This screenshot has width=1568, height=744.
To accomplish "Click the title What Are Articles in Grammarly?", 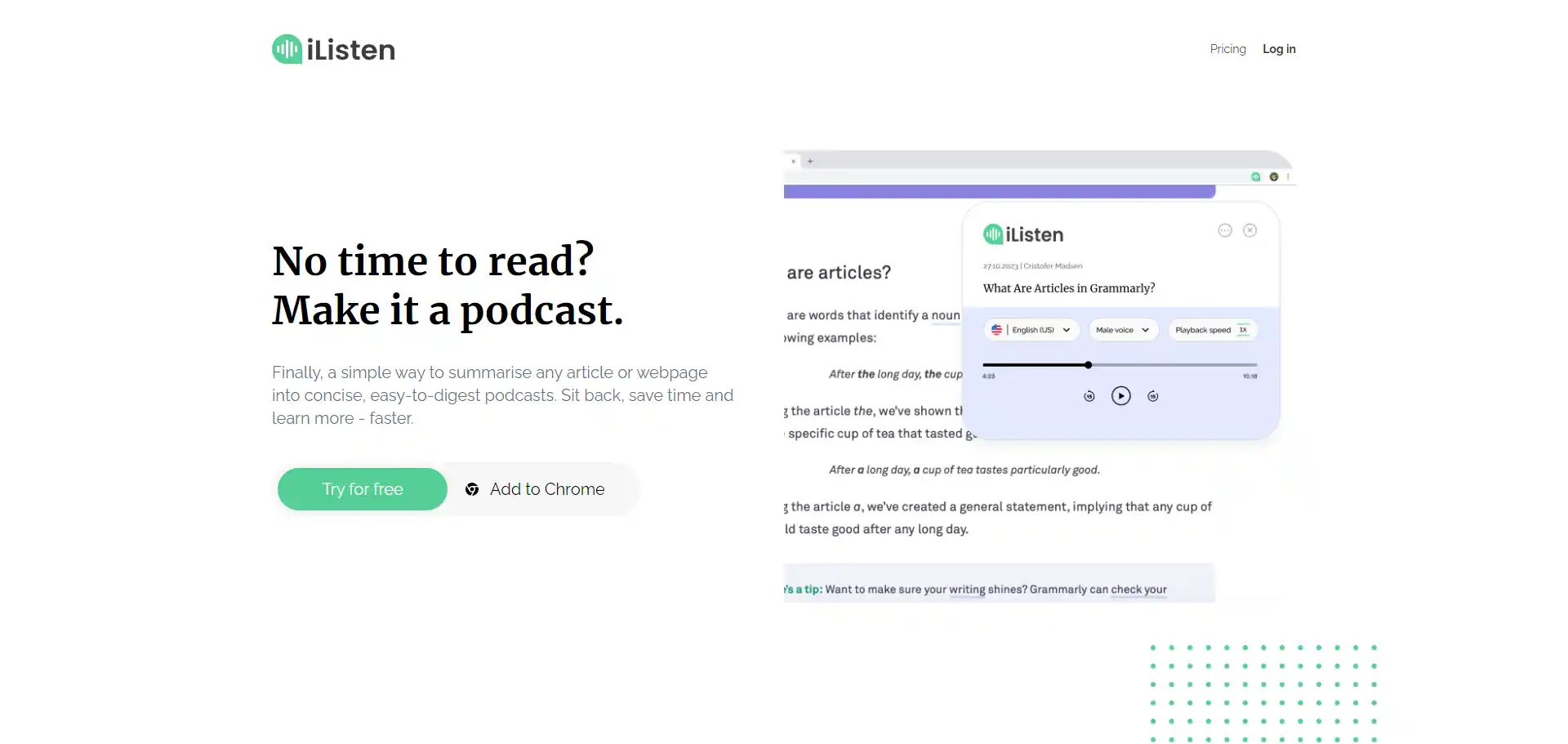I will pyautogui.click(x=1069, y=288).
